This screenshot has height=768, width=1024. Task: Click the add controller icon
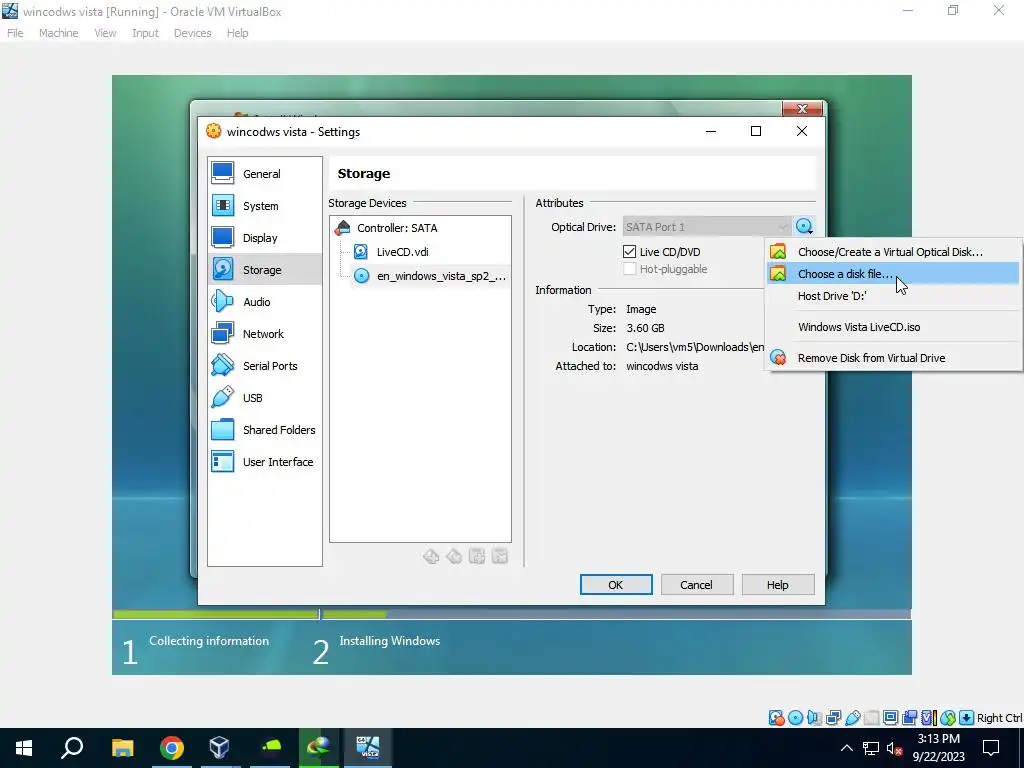click(x=431, y=556)
